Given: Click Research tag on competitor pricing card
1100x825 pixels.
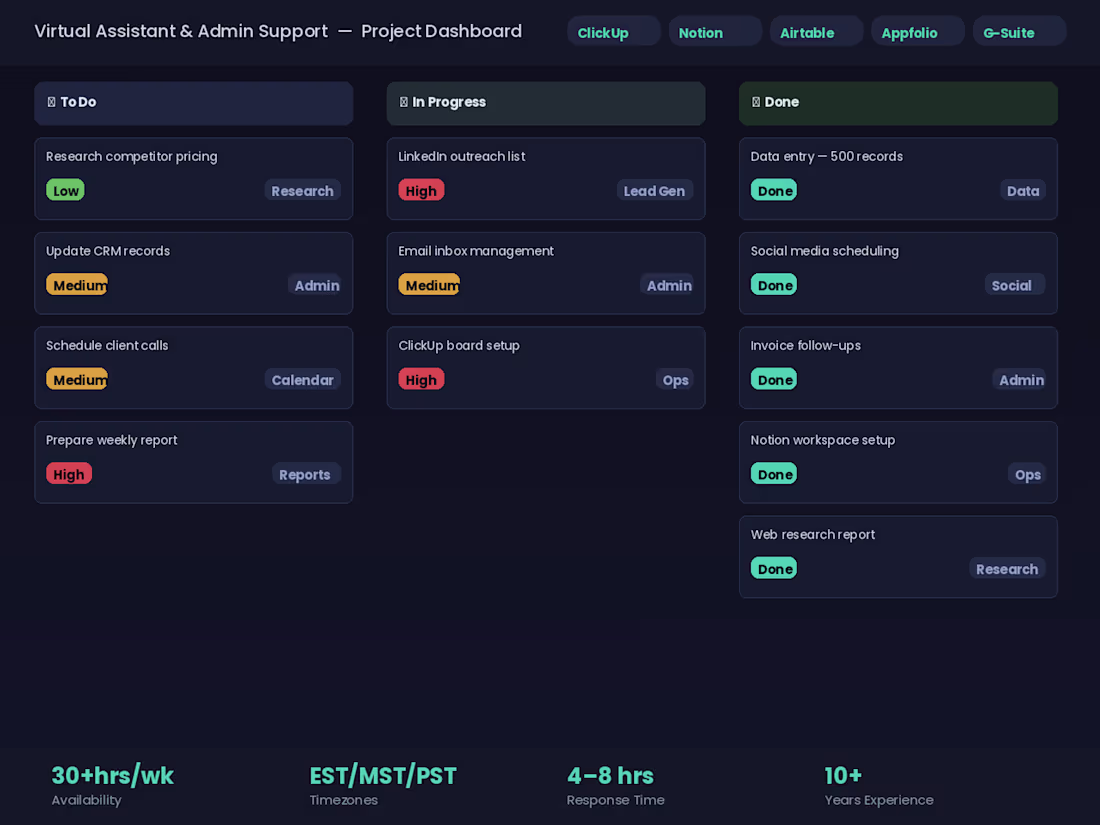Looking at the screenshot, I should pos(302,191).
